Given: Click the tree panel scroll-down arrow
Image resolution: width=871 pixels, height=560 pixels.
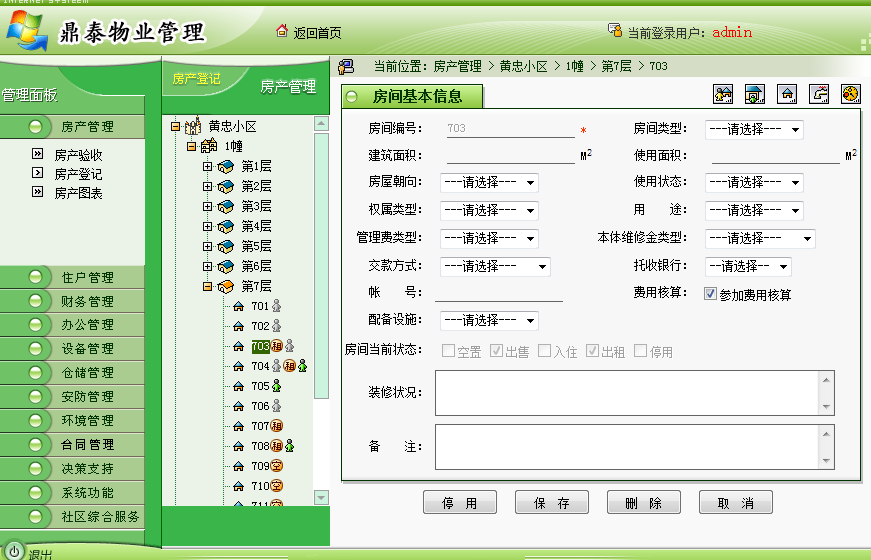Looking at the screenshot, I should tap(321, 497).
